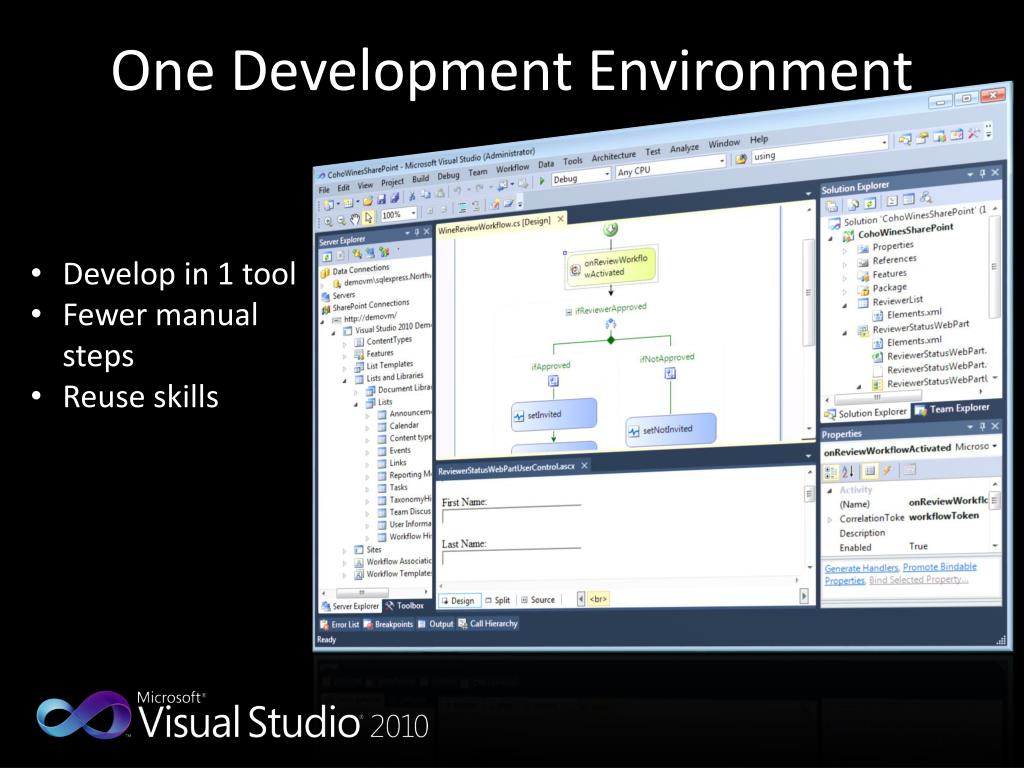Click the Connect to Database icon

(x=357, y=253)
